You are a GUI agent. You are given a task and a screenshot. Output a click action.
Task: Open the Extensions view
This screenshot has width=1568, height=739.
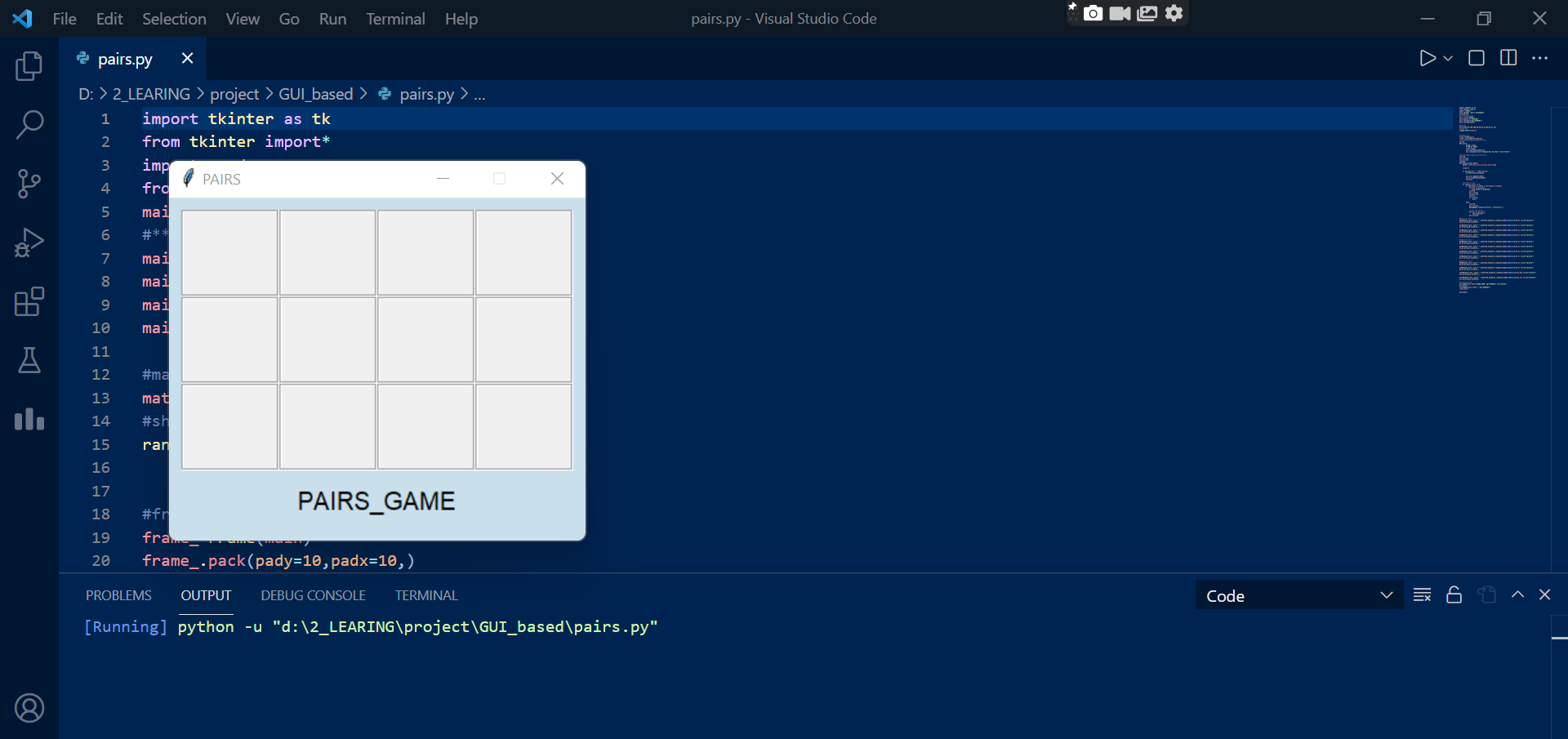29,301
